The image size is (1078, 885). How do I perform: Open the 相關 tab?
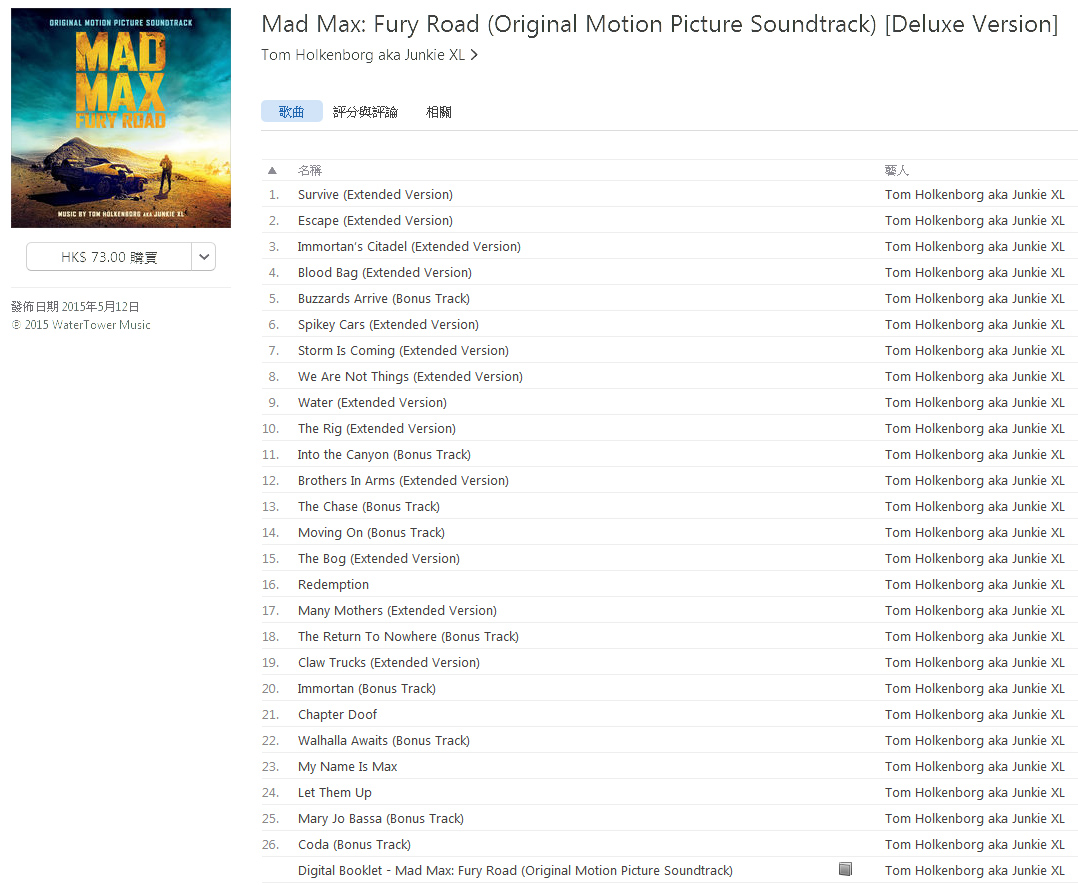point(439,112)
